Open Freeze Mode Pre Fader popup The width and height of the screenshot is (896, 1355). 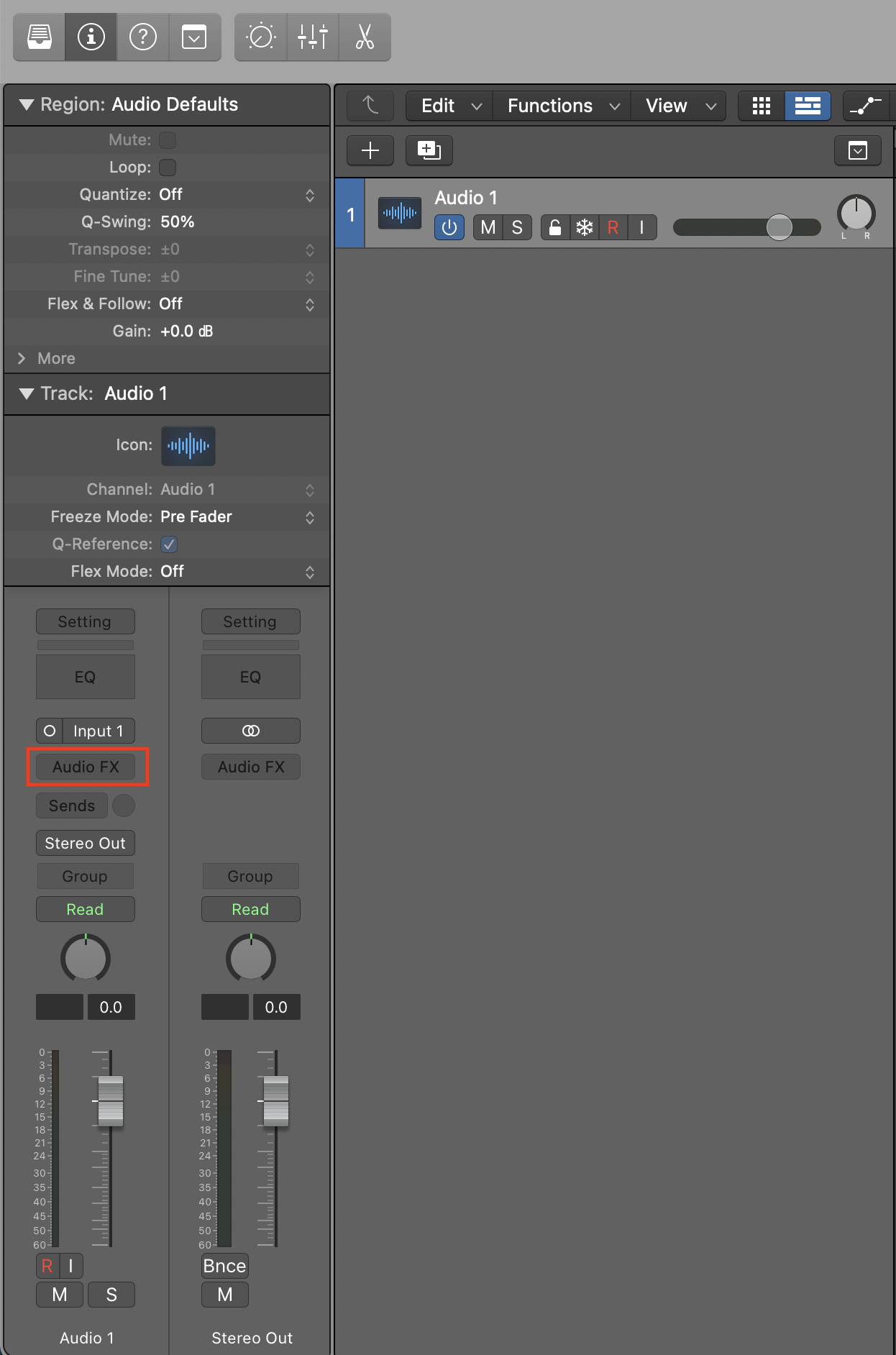click(x=237, y=517)
